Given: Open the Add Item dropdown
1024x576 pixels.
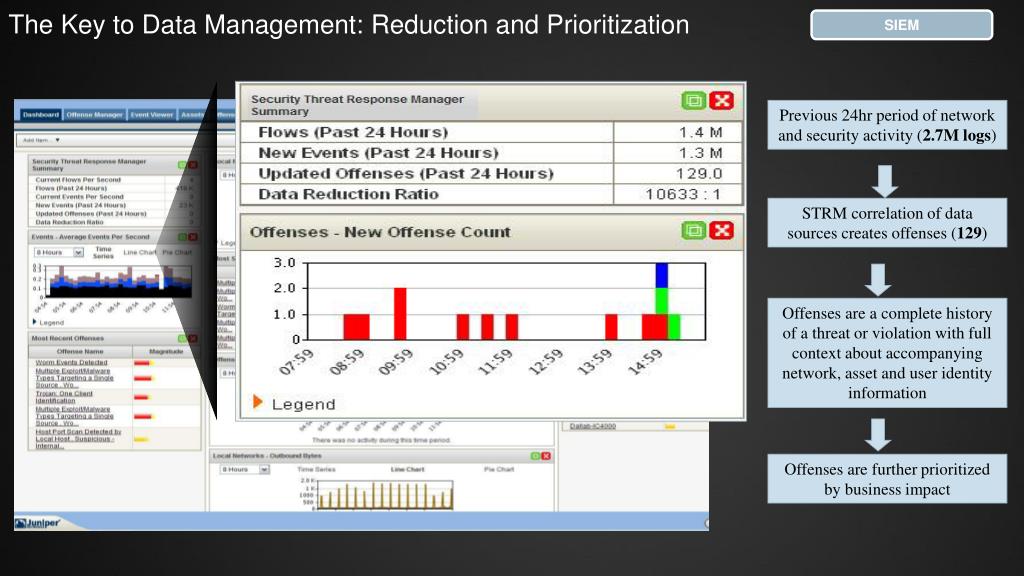Looking at the screenshot, I should point(41,140).
